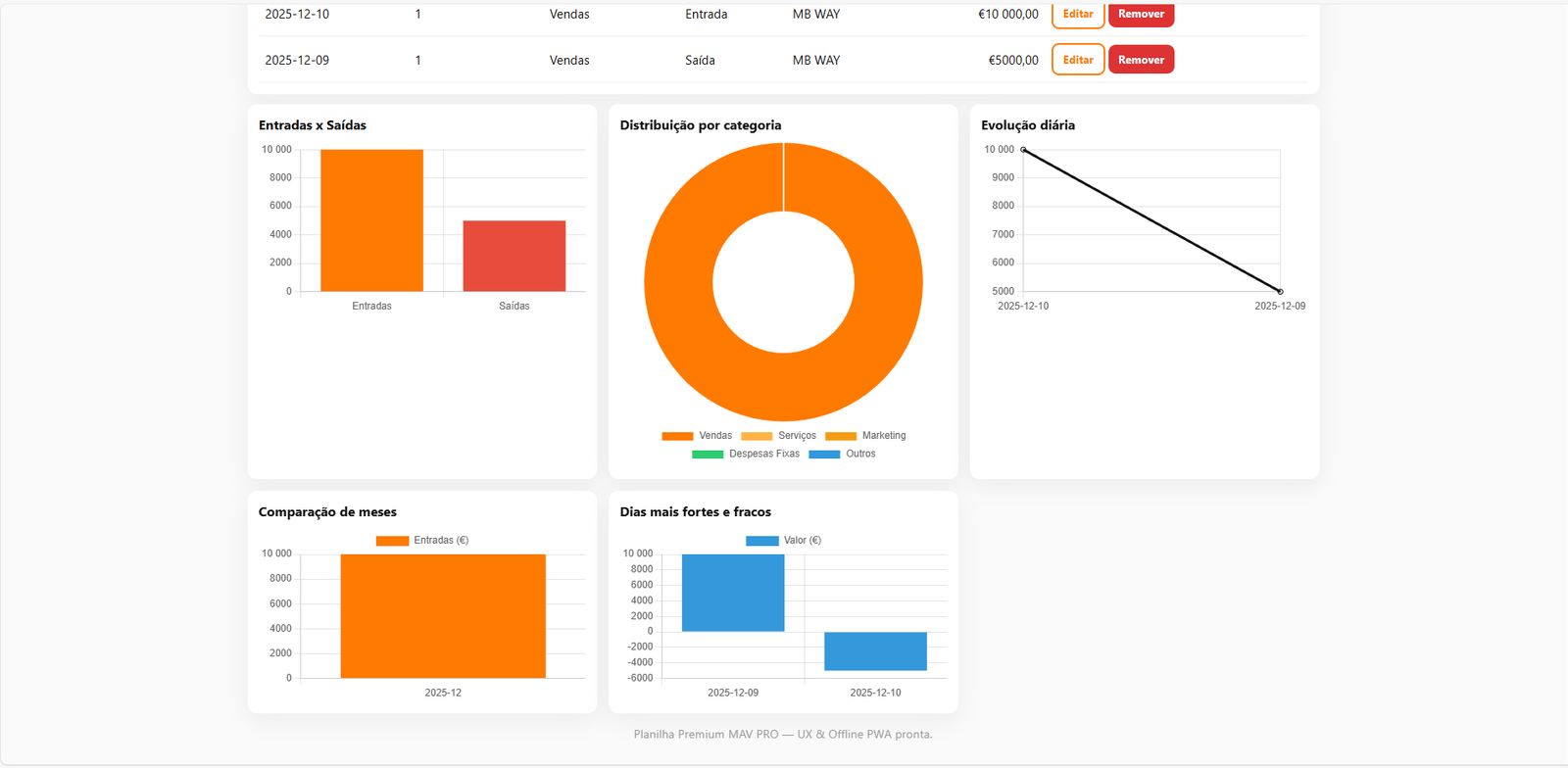Viewport: 1568px width, 768px height.
Task: Click Editar for the 2025-12-10 Entrada row
Action: pyautogui.click(x=1077, y=14)
